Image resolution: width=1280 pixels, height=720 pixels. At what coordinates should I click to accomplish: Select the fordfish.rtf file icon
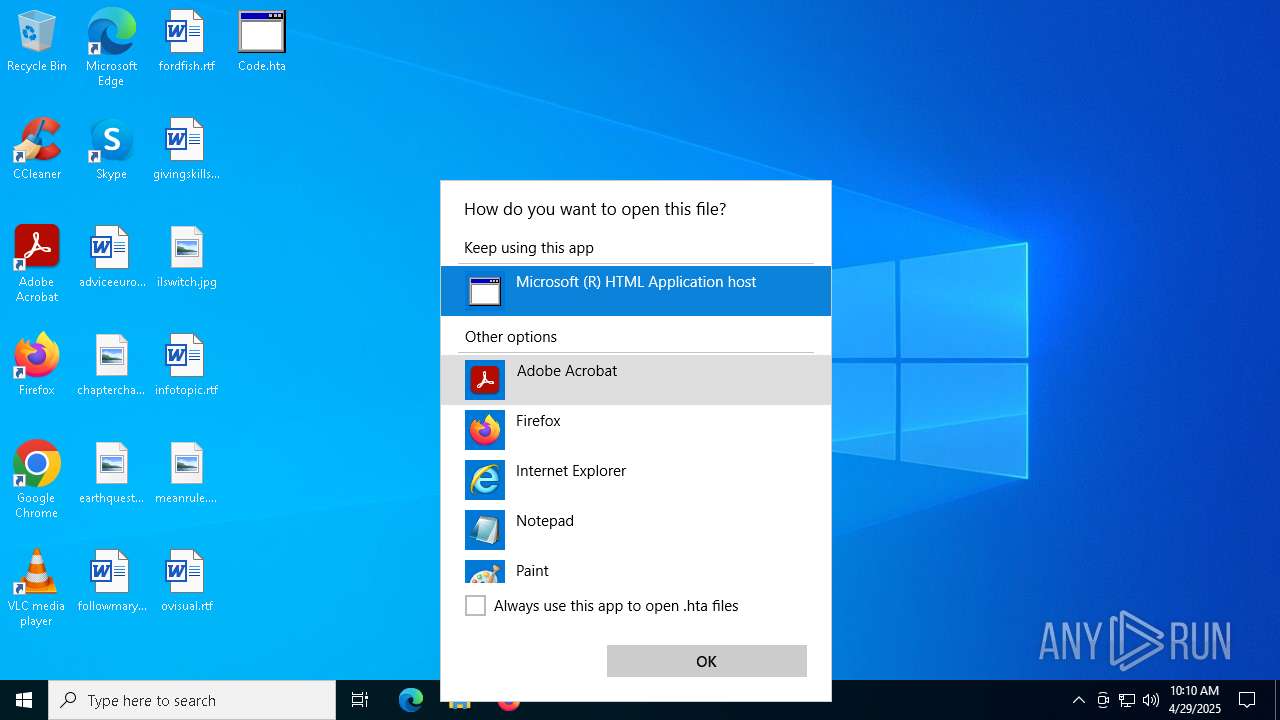point(186,41)
